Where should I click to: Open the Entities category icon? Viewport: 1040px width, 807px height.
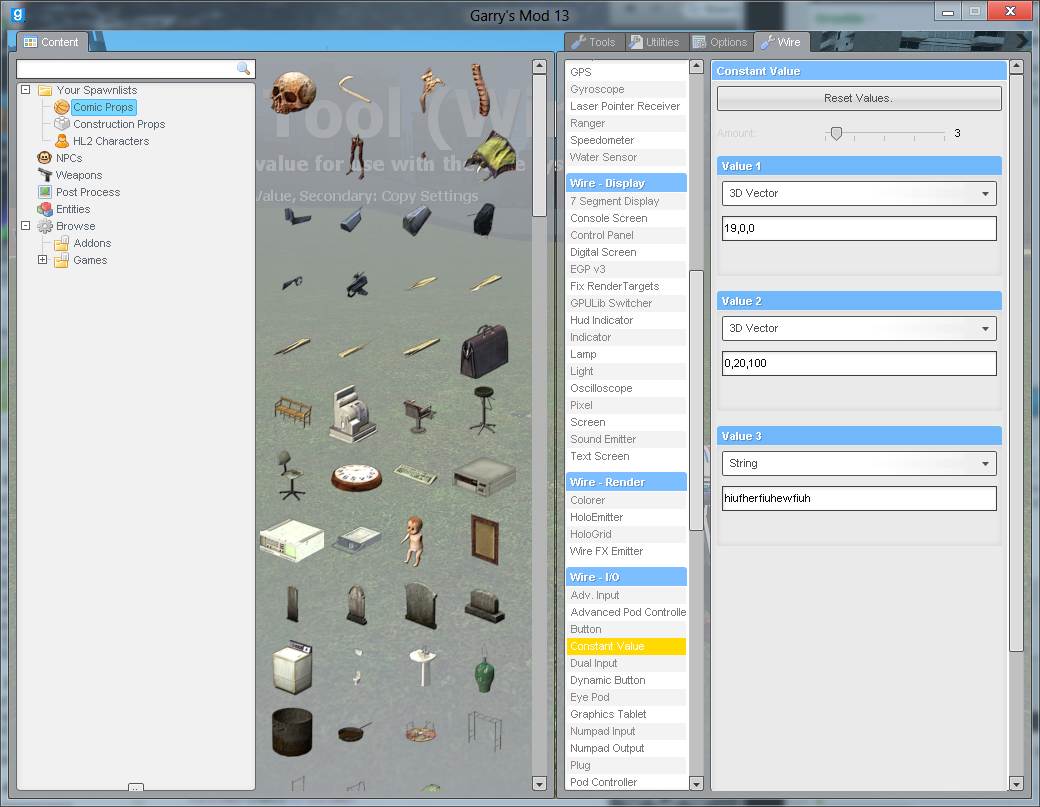tap(45, 209)
